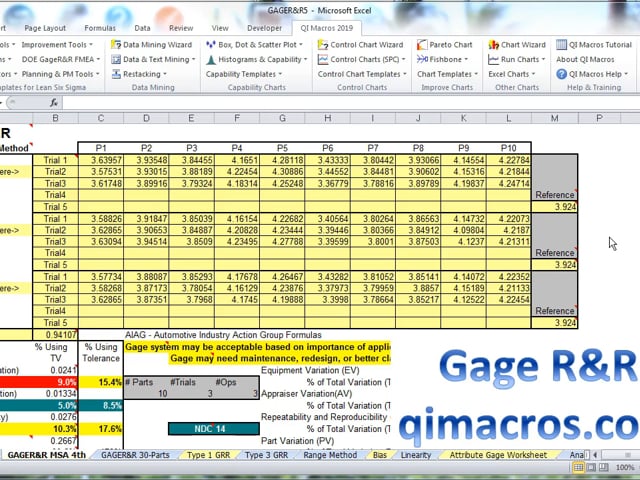Click the Run Charts icon
Viewport: 640px width, 480px height.
[493, 60]
